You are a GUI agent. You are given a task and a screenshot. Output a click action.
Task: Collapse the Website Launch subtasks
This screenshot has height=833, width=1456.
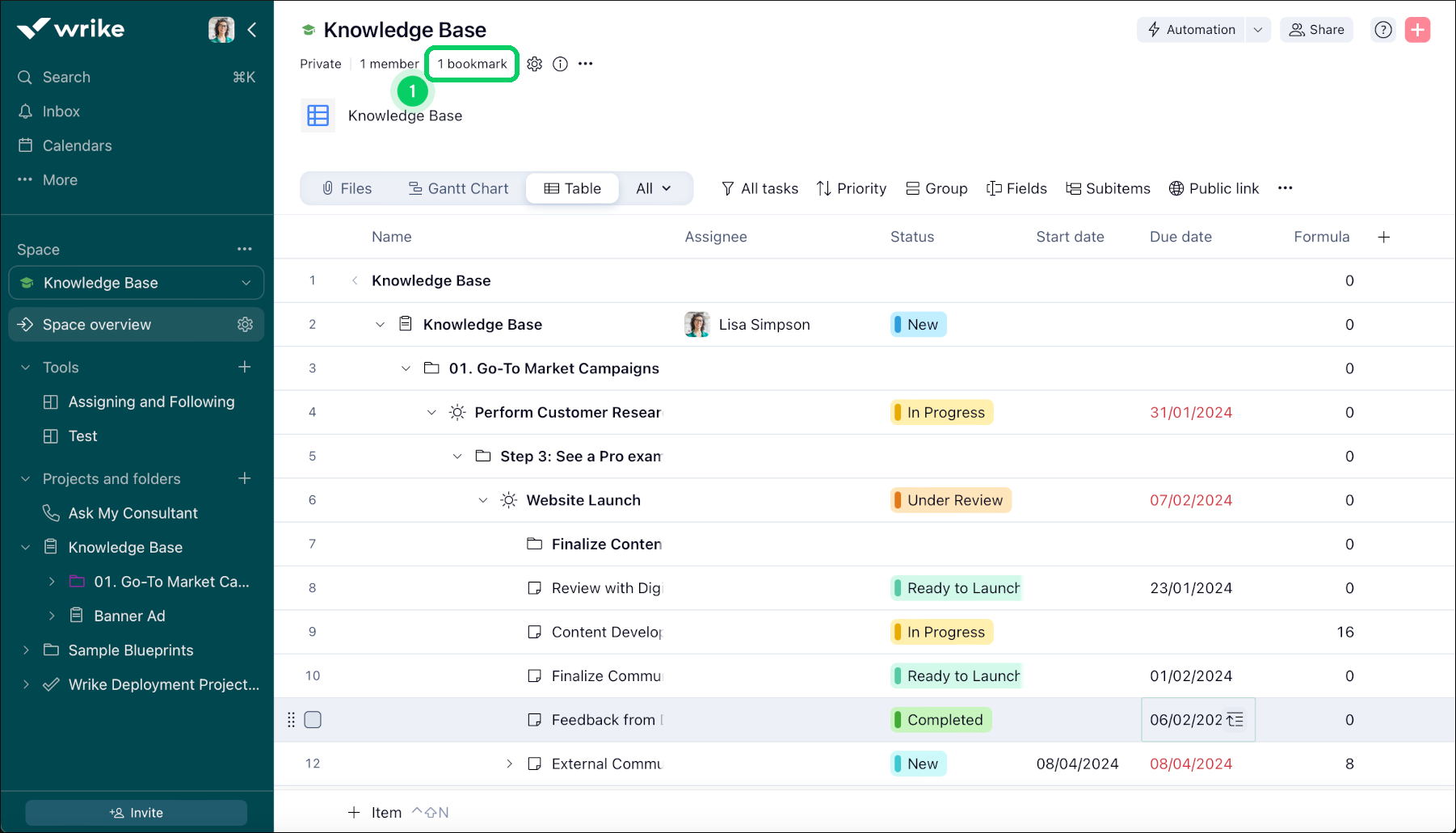click(x=483, y=500)
